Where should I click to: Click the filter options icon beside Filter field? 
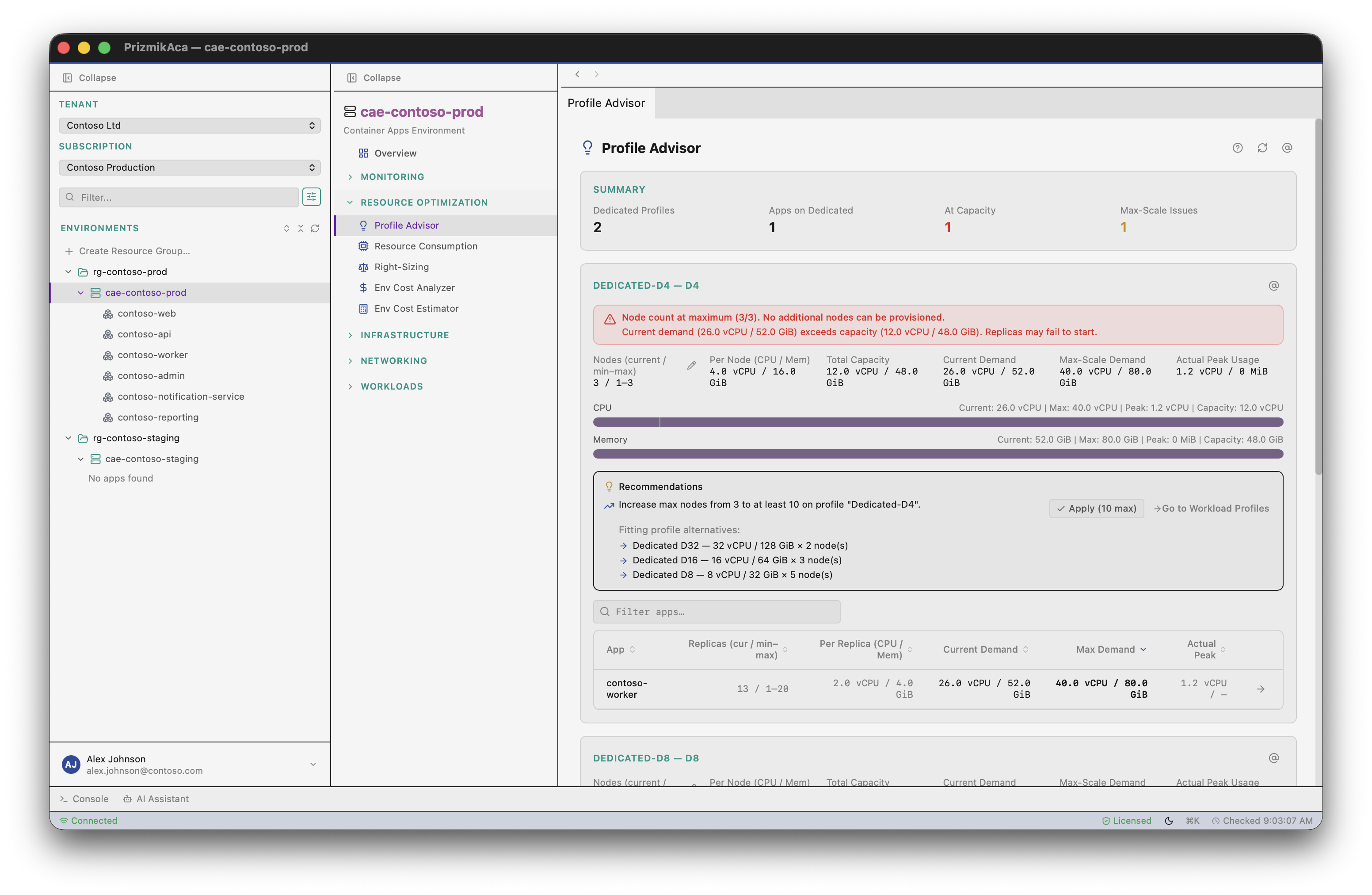pos(311,197)
